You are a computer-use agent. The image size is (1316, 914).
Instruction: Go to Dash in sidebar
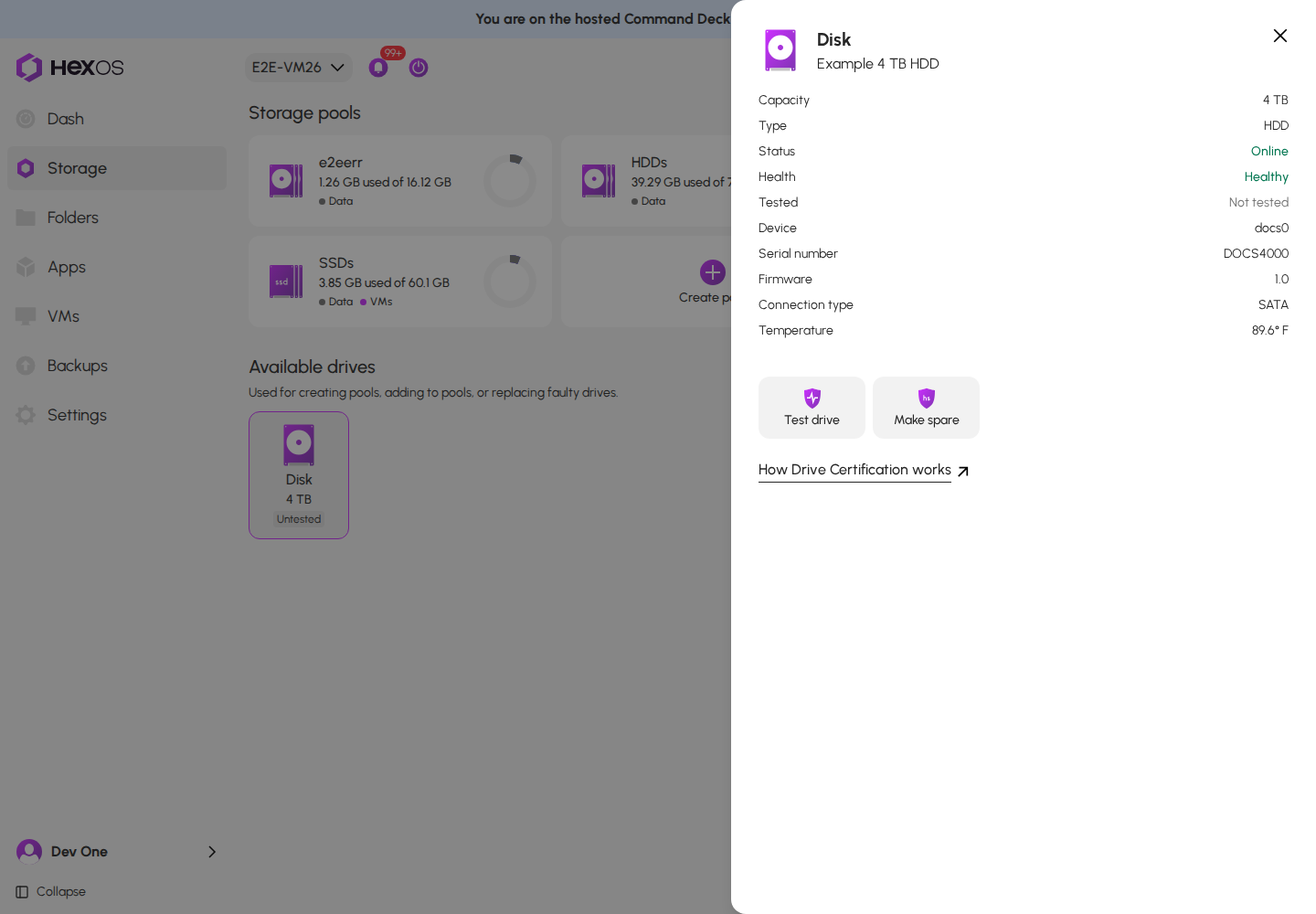(x=117, y=119)
